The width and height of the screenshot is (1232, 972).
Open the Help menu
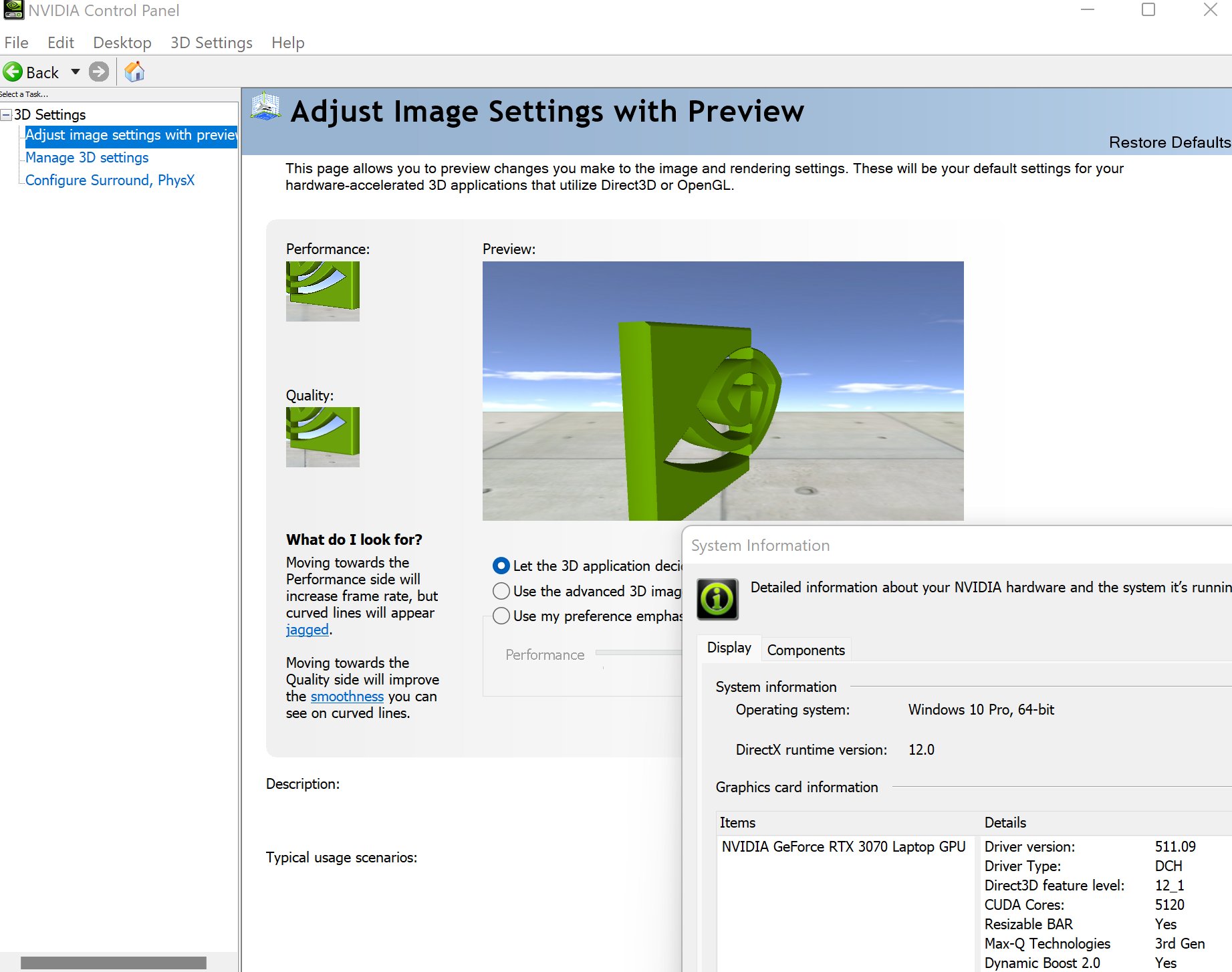(x=288, y=43)
